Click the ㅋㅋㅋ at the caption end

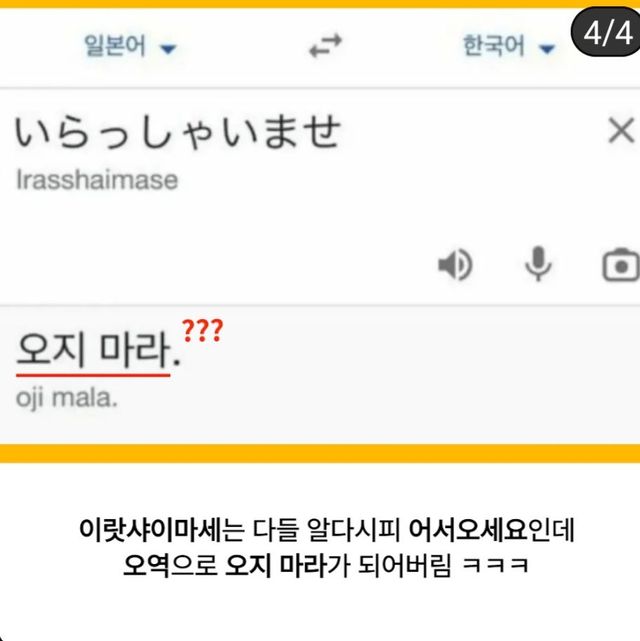(496, 566)
